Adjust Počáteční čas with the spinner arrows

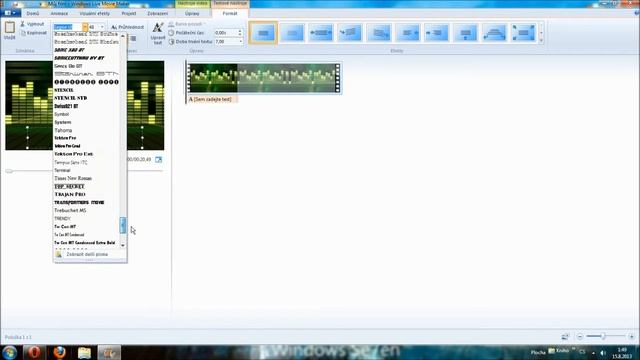[240, 33]
